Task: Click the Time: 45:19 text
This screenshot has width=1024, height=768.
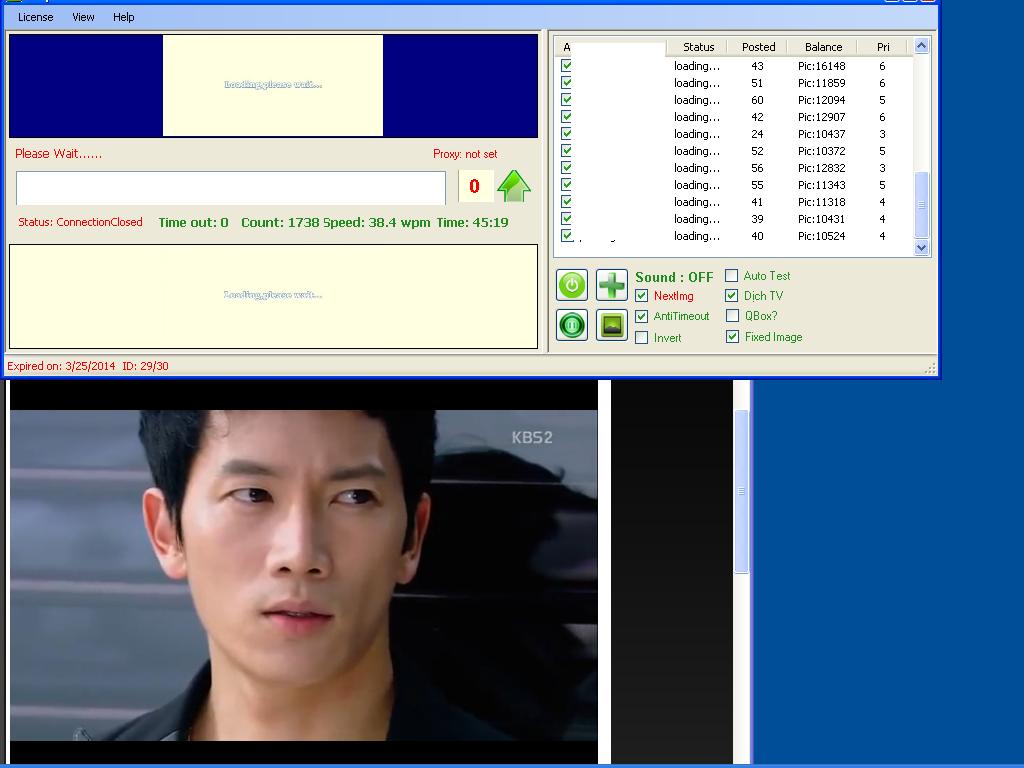Action: 472,222
